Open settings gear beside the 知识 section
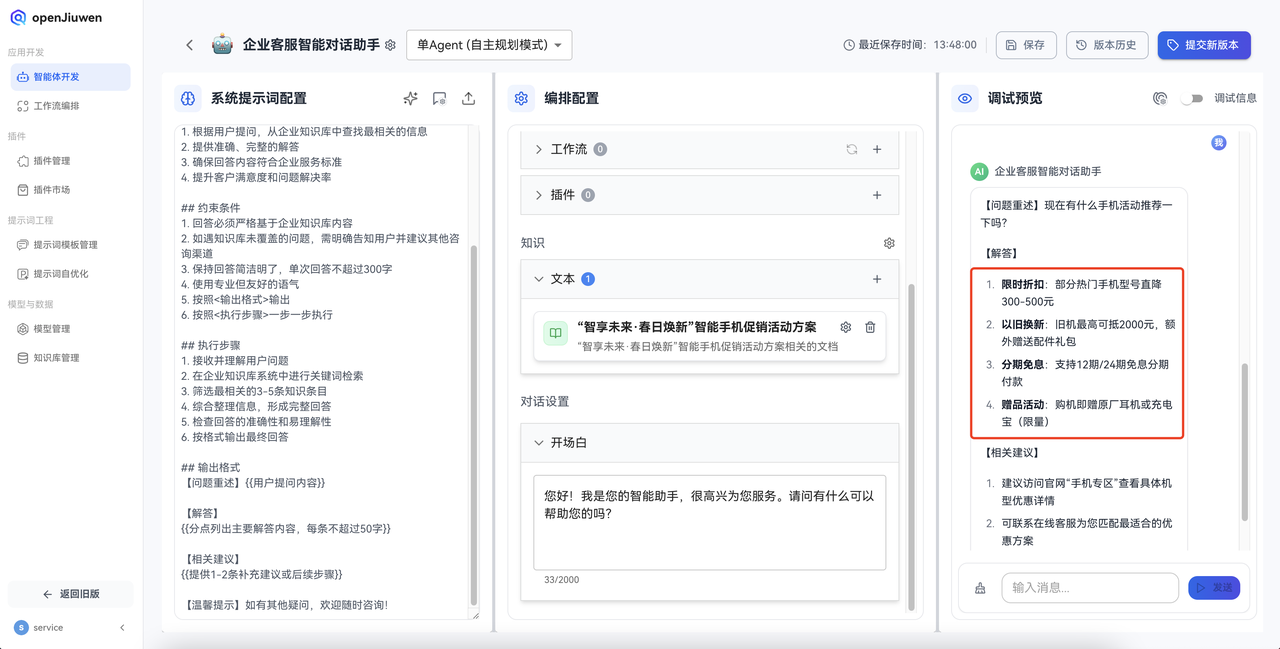Image resolution: width=1280 pixels, height=649 pixels. (x=888, y=242)
